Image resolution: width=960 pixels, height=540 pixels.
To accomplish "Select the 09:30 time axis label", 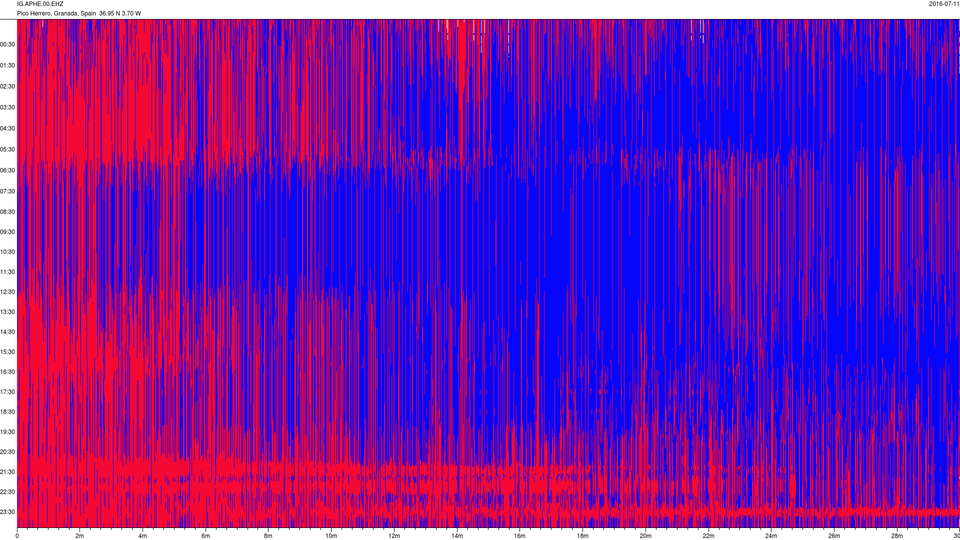I will click(x=7, y=232).
